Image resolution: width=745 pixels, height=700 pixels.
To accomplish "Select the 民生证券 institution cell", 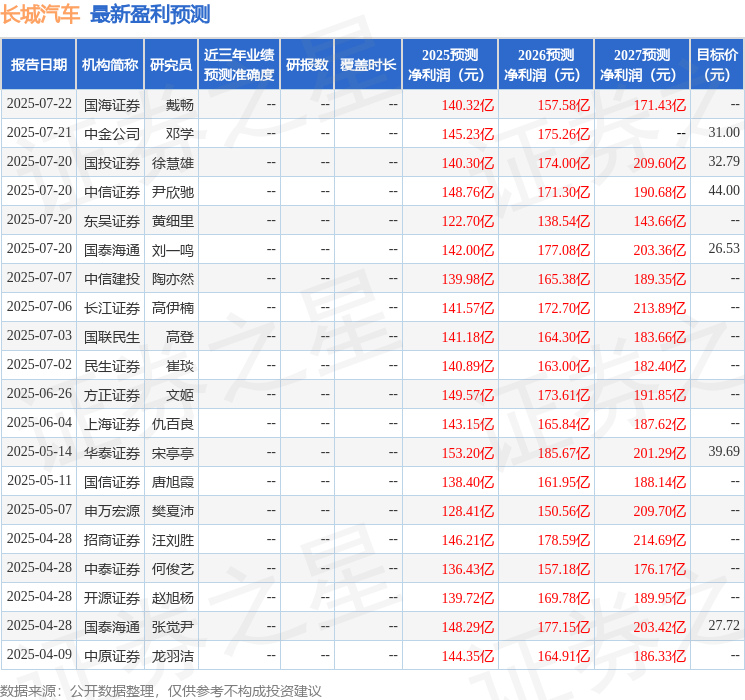I will tap(112, 366).
